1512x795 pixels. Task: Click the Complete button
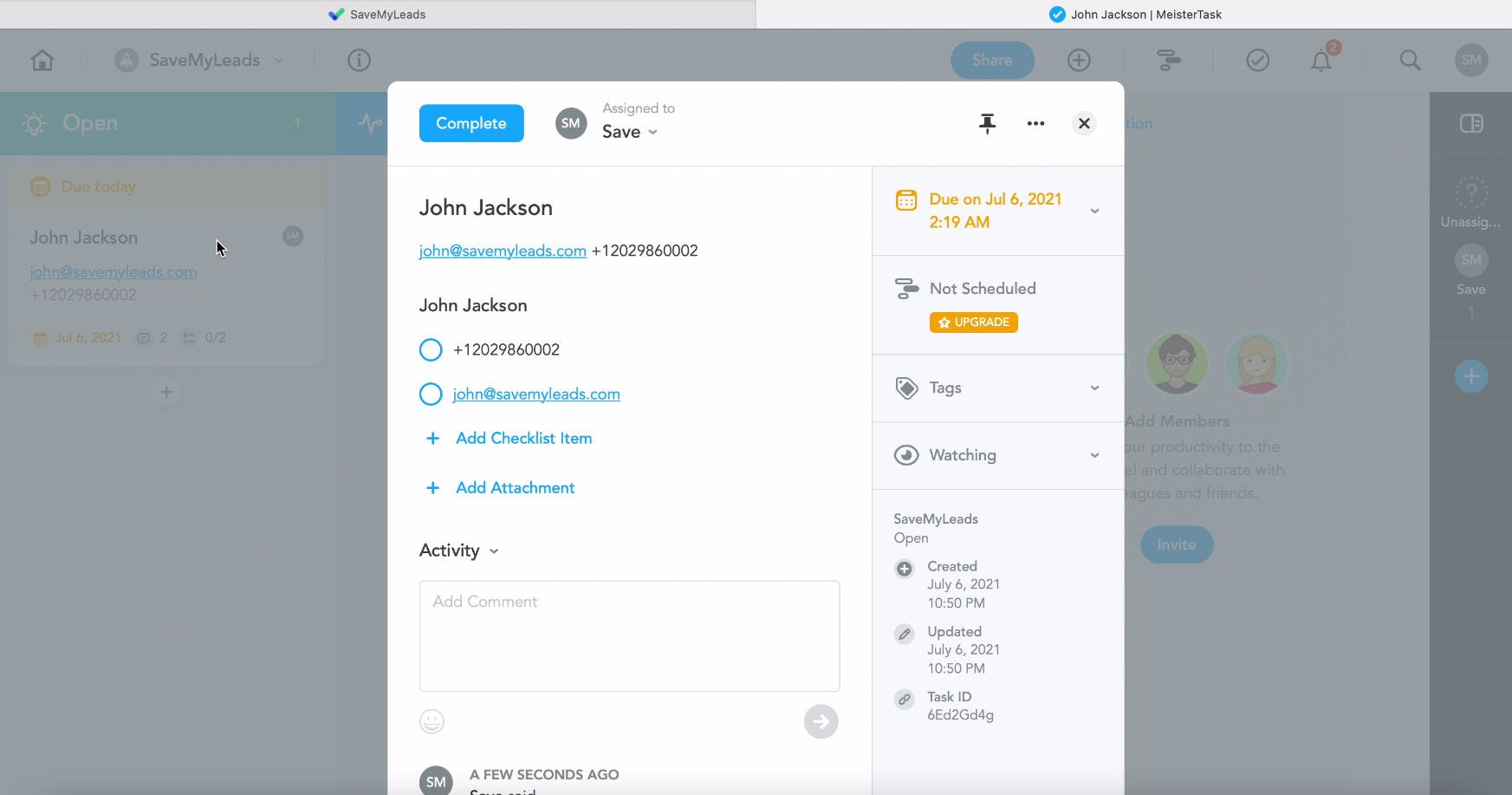tap(471, 123)
